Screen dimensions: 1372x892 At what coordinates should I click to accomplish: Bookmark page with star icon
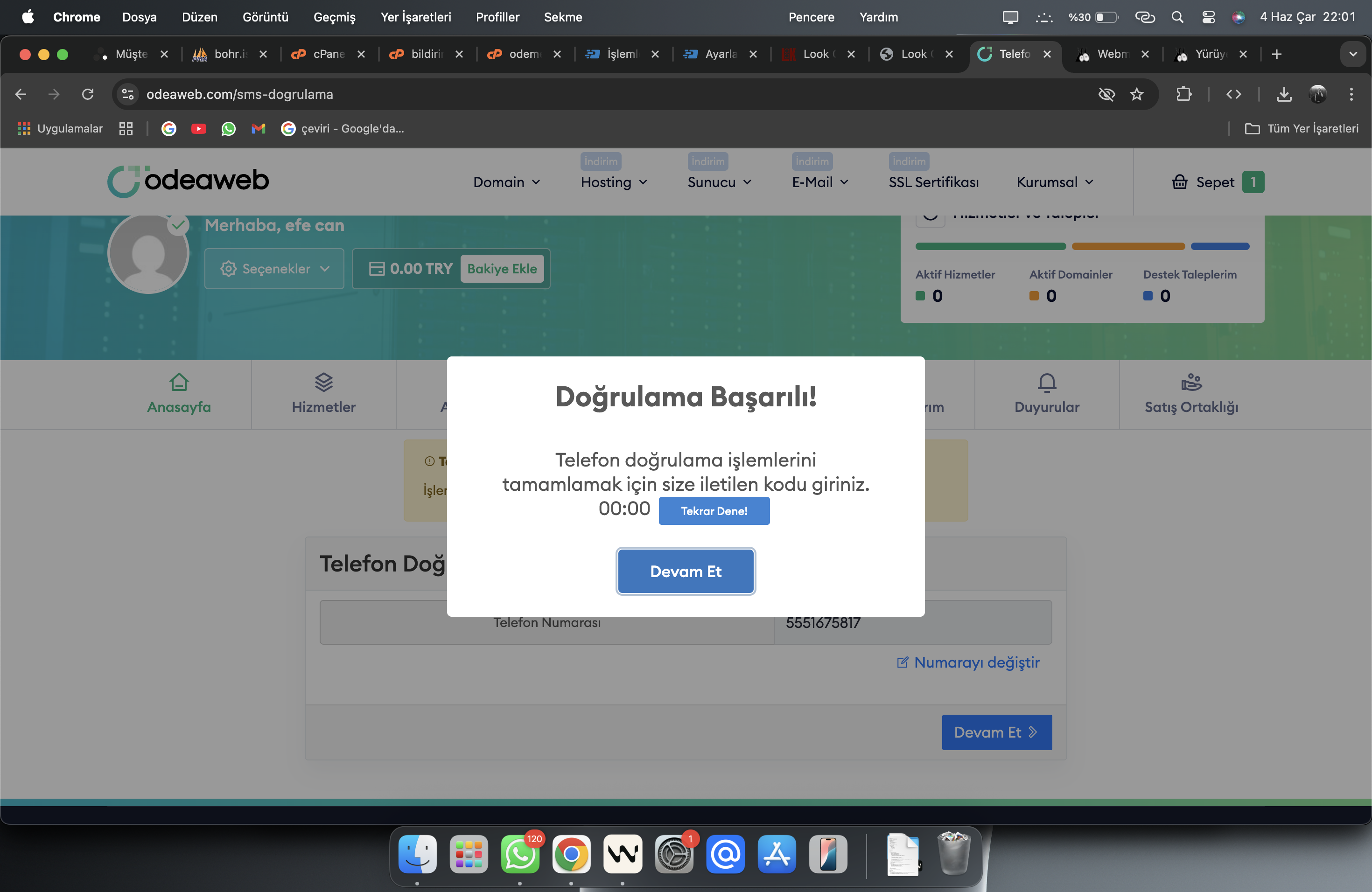[x=1136, y=95]
